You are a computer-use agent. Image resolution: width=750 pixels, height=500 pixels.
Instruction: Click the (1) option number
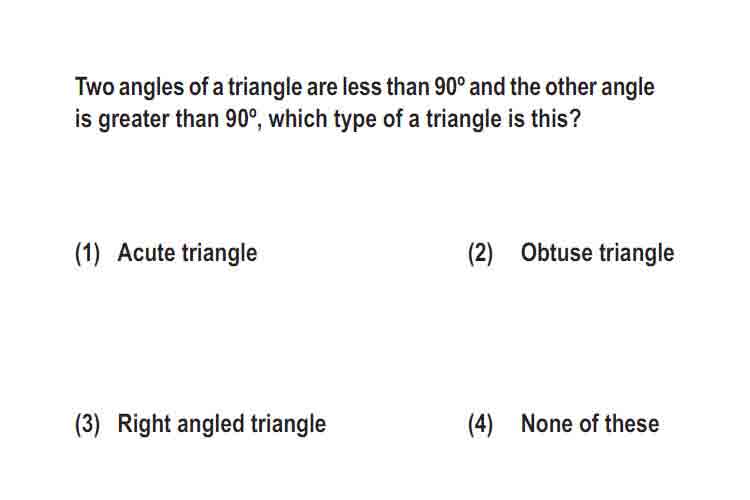click(88, 254)
